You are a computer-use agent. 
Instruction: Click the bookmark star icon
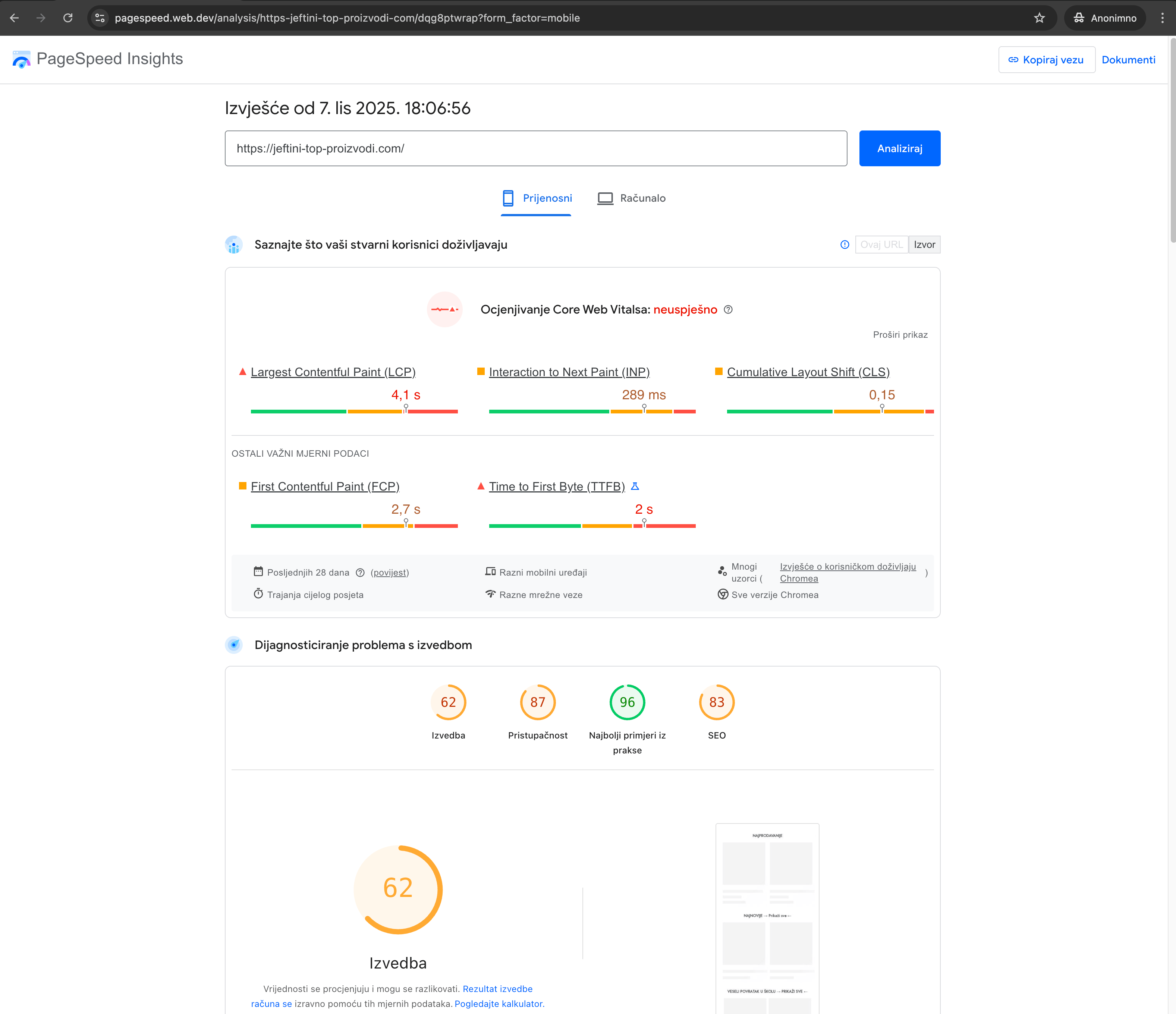coord(1039,18)
